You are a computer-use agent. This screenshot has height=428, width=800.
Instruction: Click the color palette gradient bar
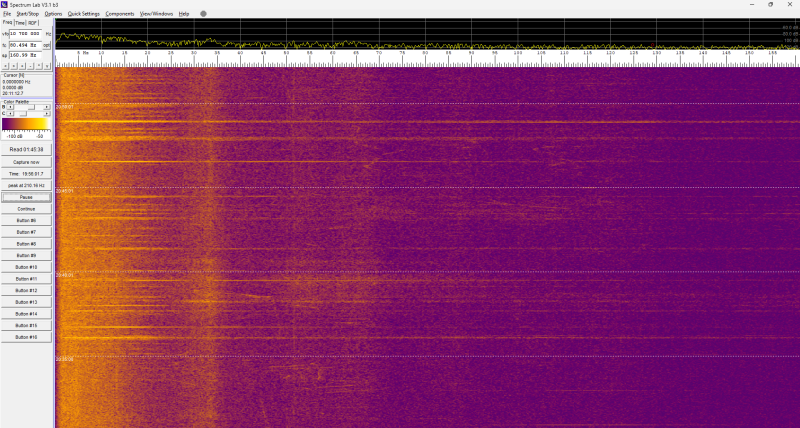[x=26, y=124]
